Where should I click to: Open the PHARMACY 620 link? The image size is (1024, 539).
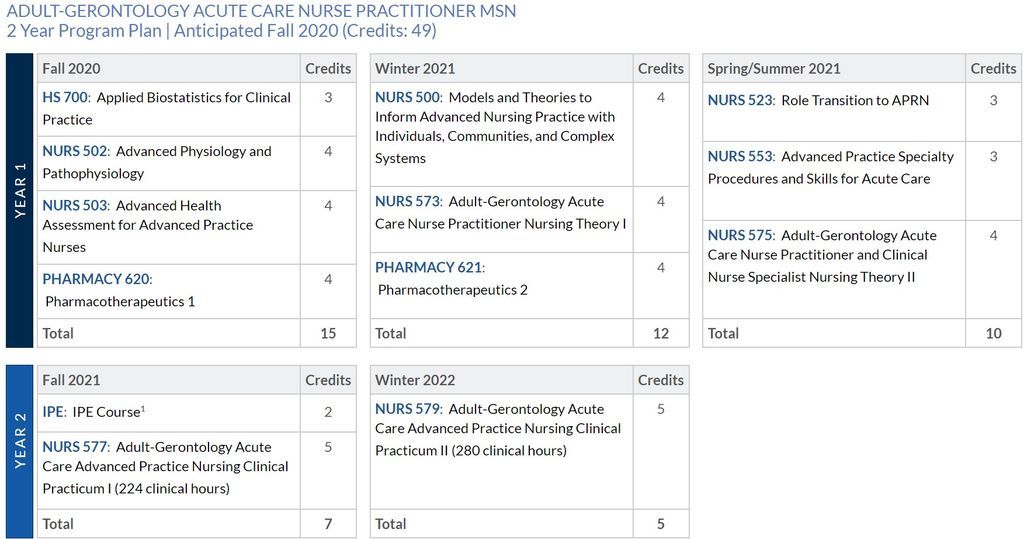tap(96, 279)
